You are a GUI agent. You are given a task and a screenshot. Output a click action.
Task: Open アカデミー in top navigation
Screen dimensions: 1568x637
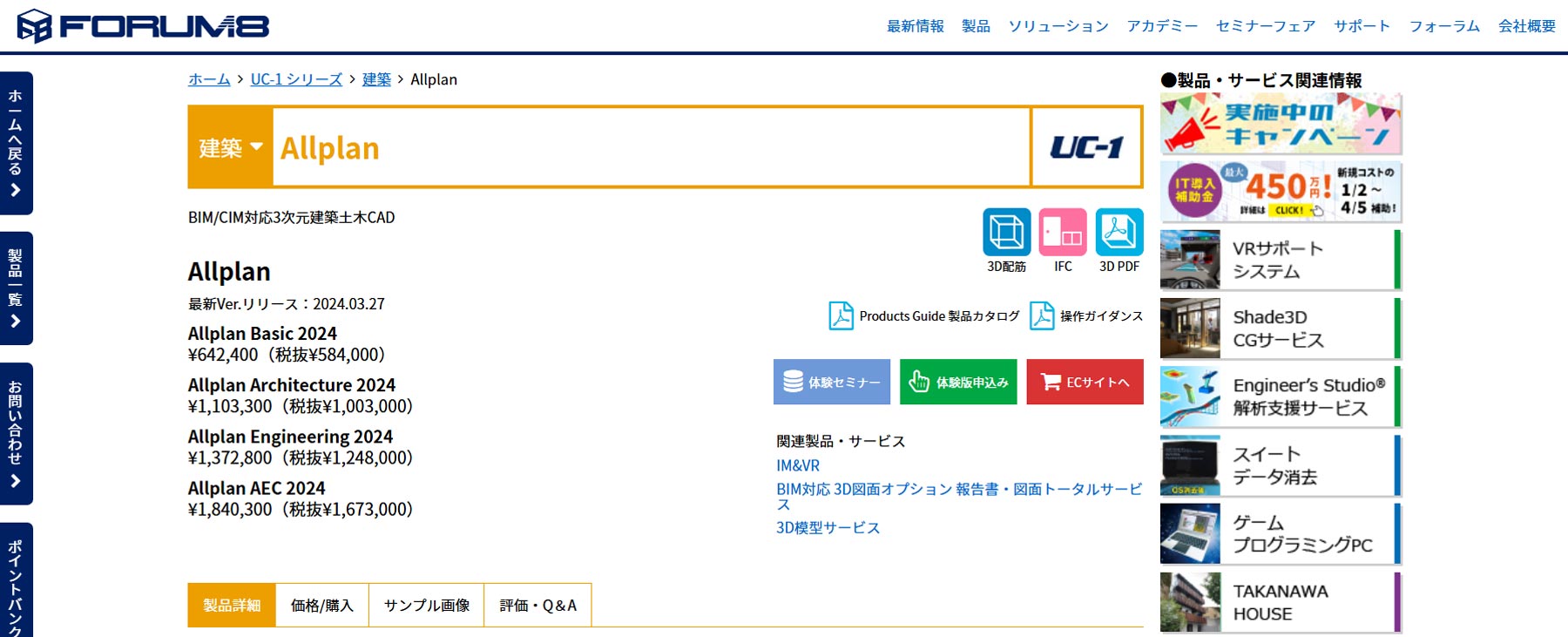click(x=1162, y=26)
